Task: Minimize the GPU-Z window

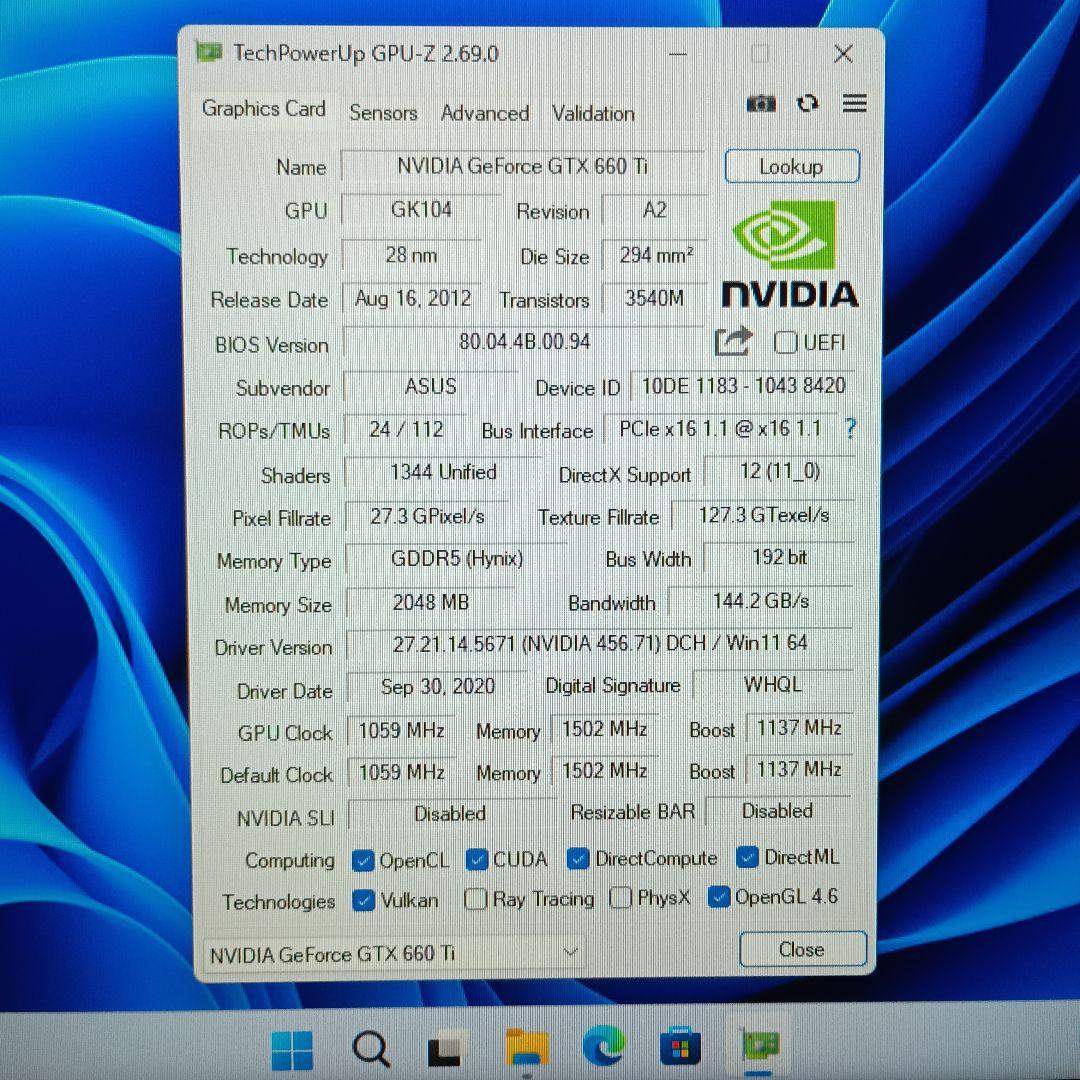Action: tap(678, 54)
